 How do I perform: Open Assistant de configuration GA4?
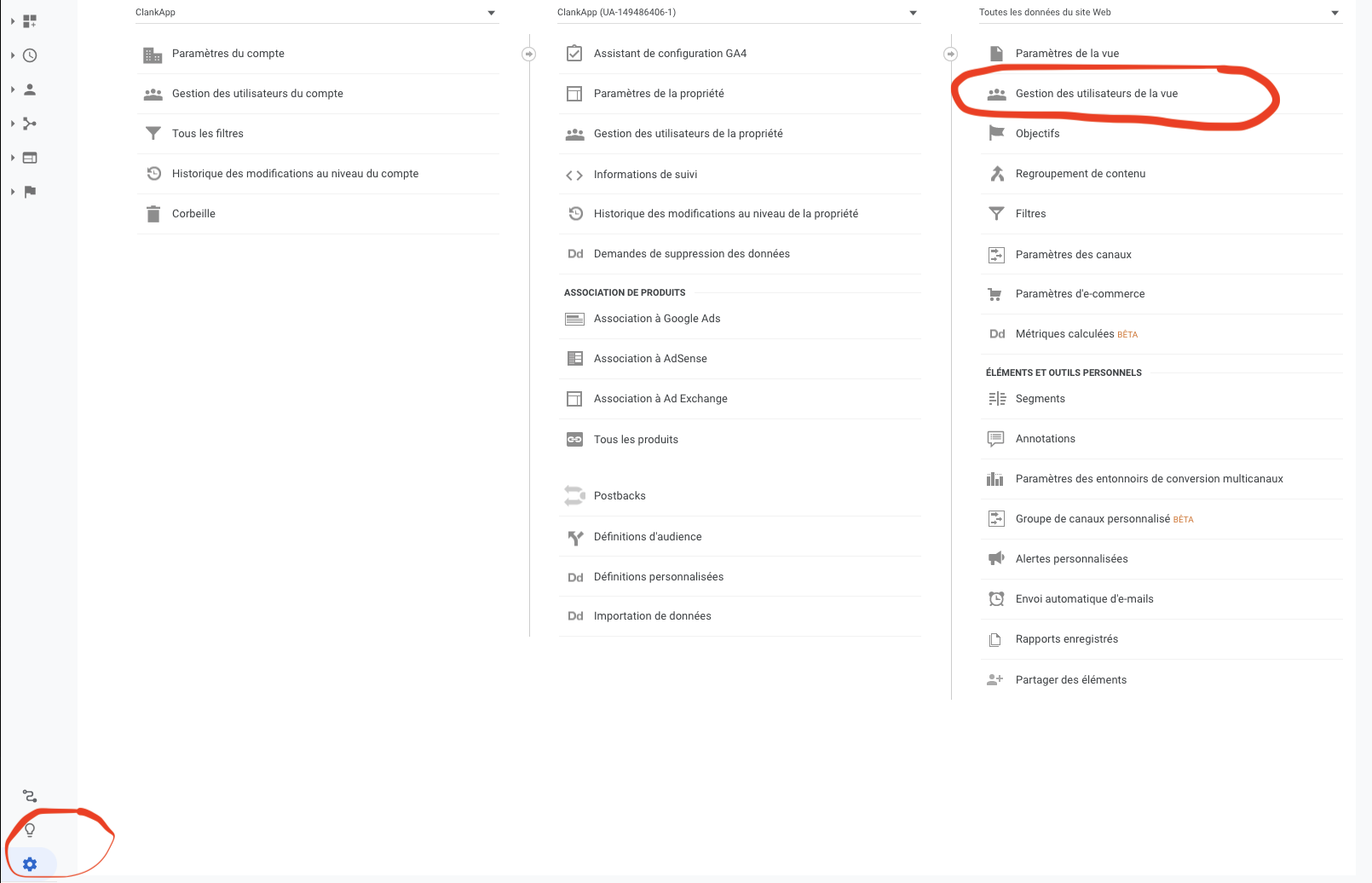click(670, 54)
